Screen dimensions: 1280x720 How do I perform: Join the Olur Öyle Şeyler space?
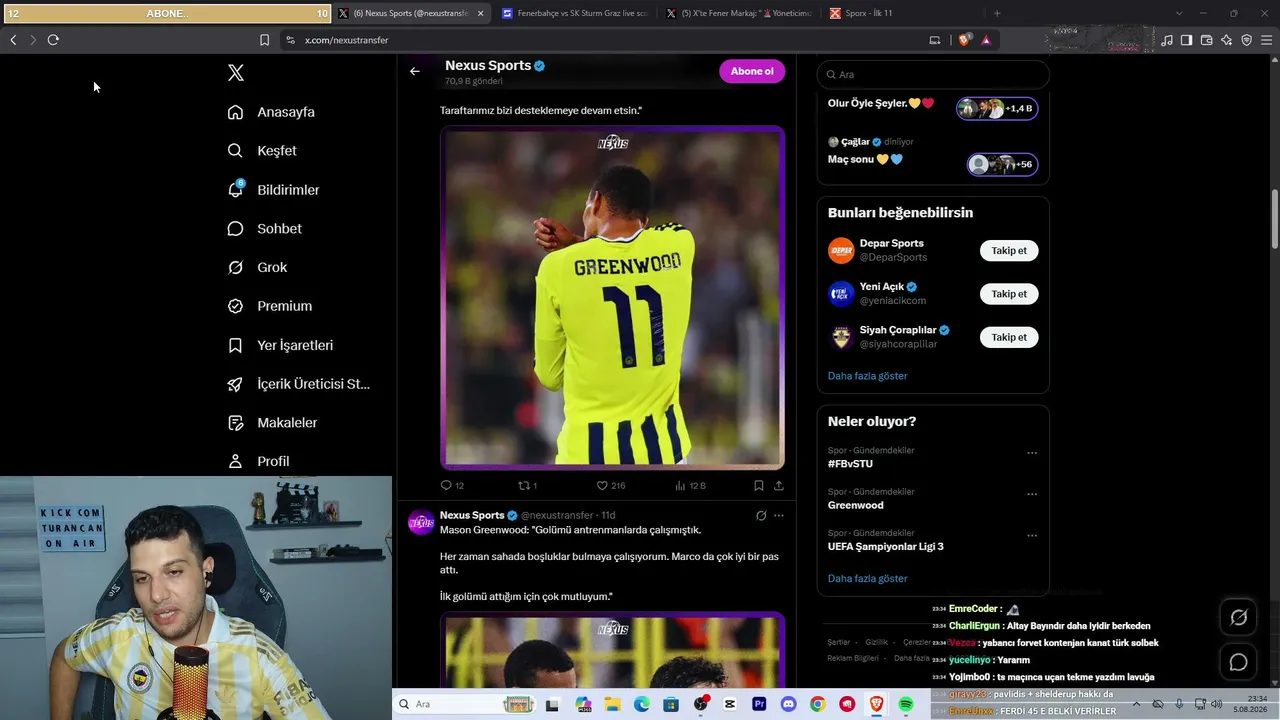(x=997, y=108)
